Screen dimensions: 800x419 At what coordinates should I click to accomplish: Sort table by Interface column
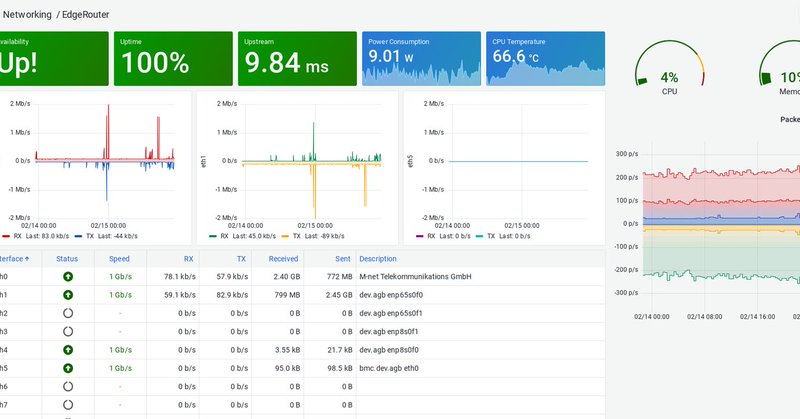pos(12,259)
